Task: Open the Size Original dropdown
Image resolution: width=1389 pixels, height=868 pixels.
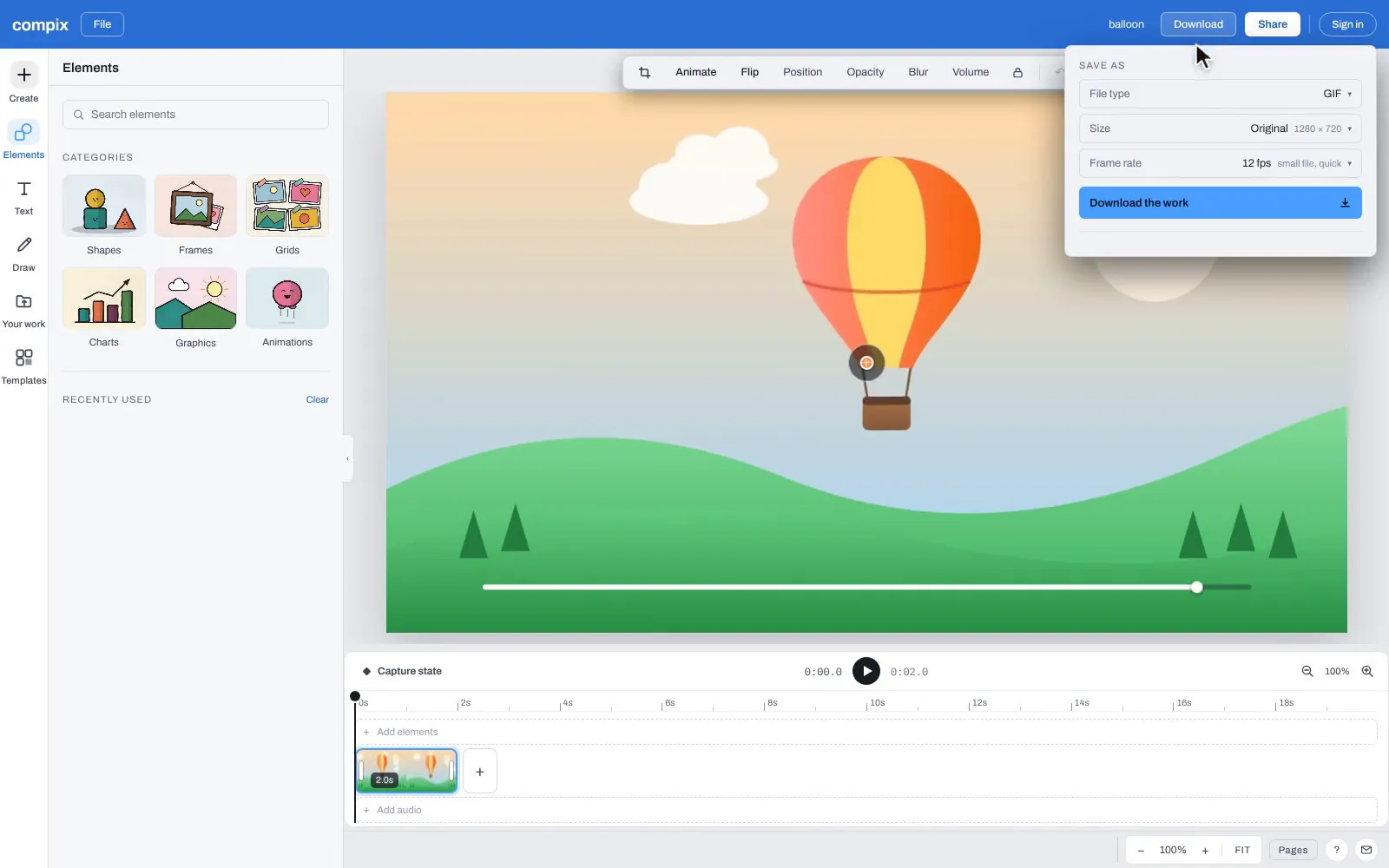Action: [1220, 128]
